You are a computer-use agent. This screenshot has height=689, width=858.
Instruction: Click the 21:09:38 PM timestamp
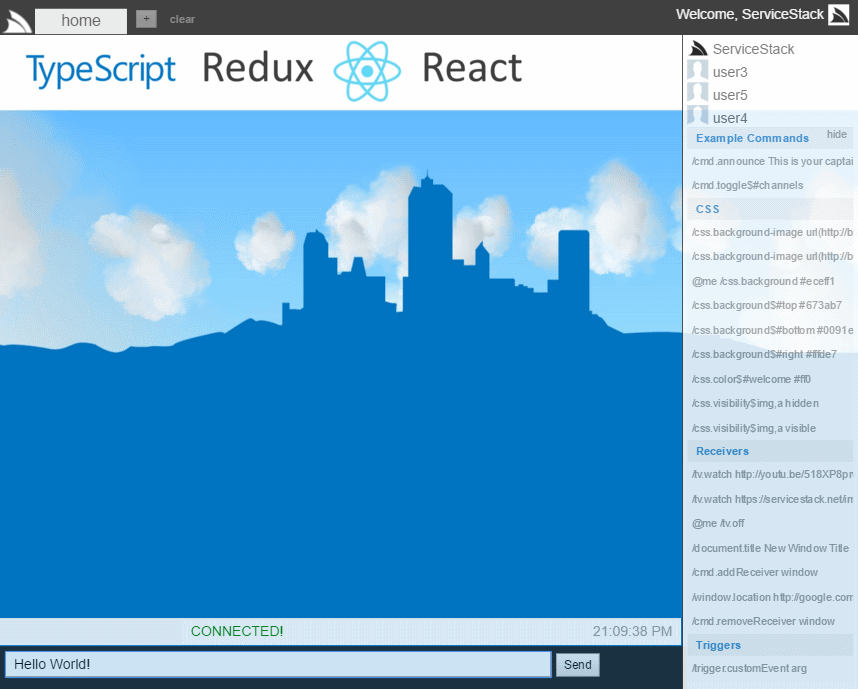click(x=632, y=631)
